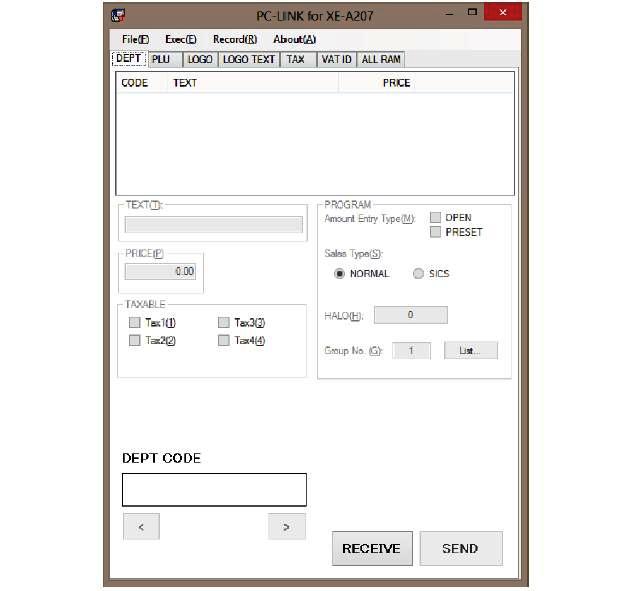Click the DEPT CODE input box

coord(214,490)
